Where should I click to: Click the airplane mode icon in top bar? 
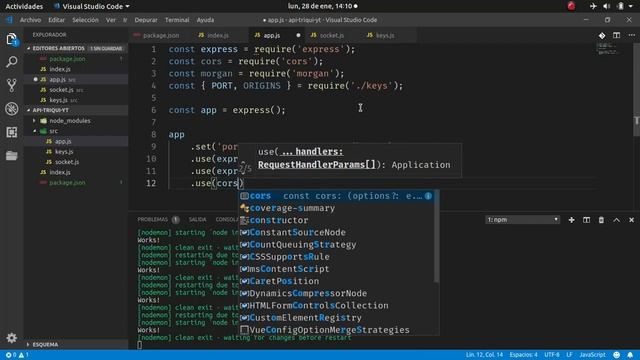click(593, 6)
